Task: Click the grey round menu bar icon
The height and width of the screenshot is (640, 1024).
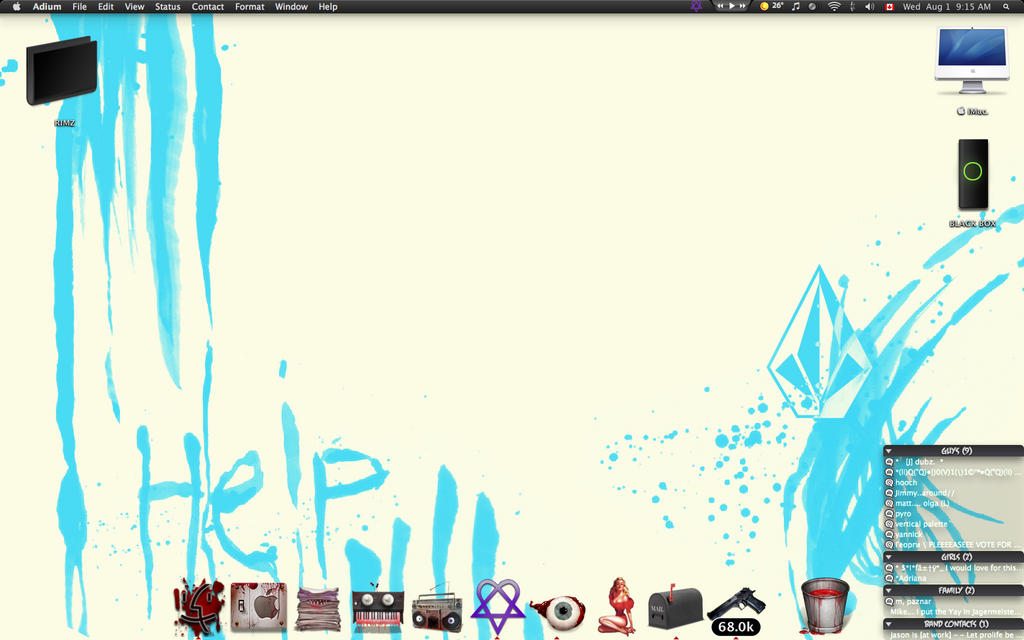Action: point(812,7)
